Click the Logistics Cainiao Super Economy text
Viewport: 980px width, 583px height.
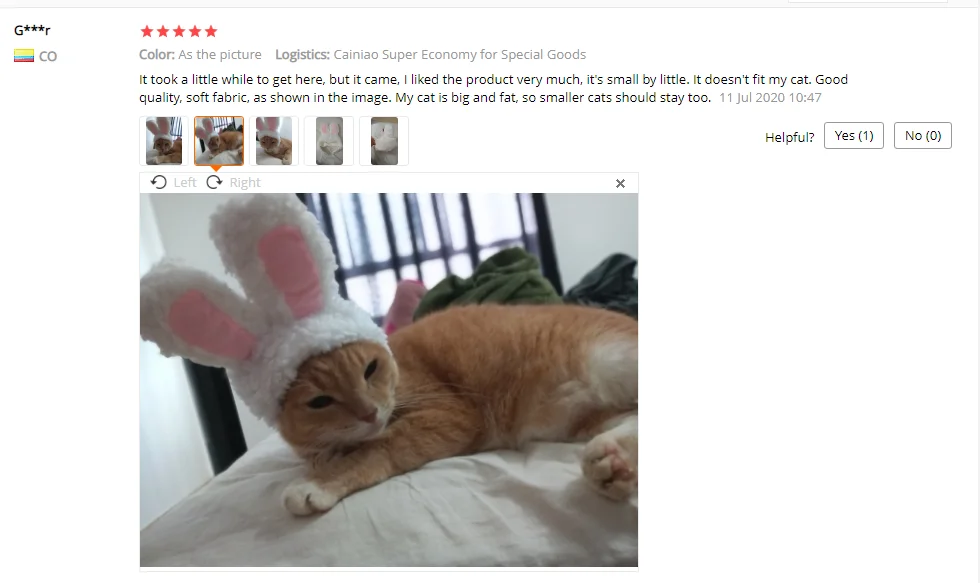pyautogui.click(x=431, y=54)
